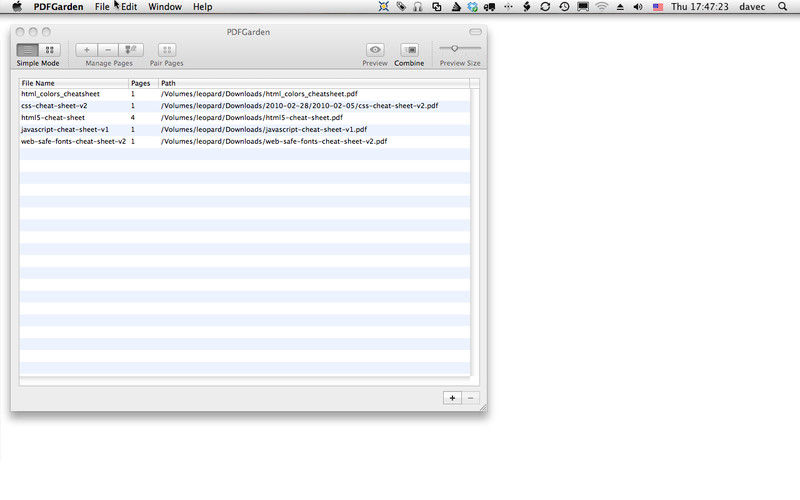The width and height of the screenshot is (800, 500).
Task: Click the Pair Pages toolbar icon
Action: (x=167, y=50)
